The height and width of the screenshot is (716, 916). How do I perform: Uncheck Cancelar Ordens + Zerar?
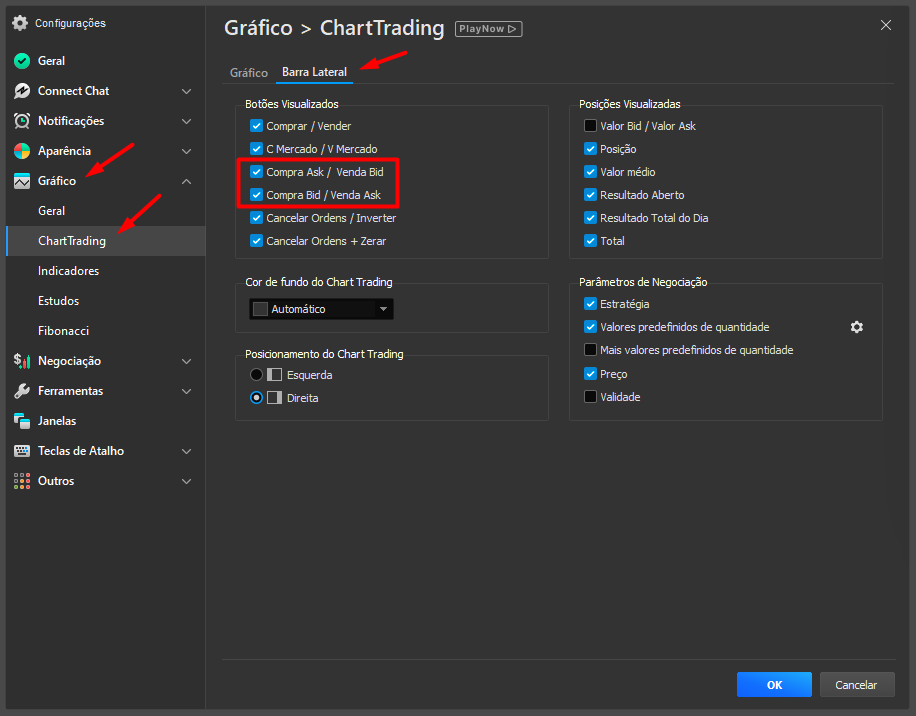[256, 241]
